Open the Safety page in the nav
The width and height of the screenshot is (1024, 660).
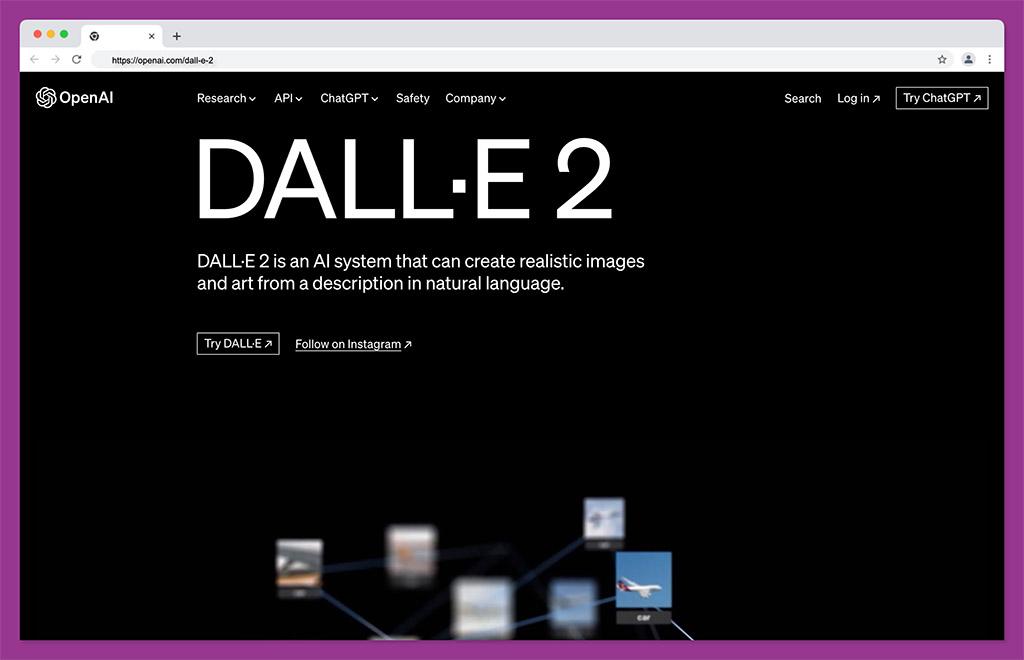click(x=413, y=99)
